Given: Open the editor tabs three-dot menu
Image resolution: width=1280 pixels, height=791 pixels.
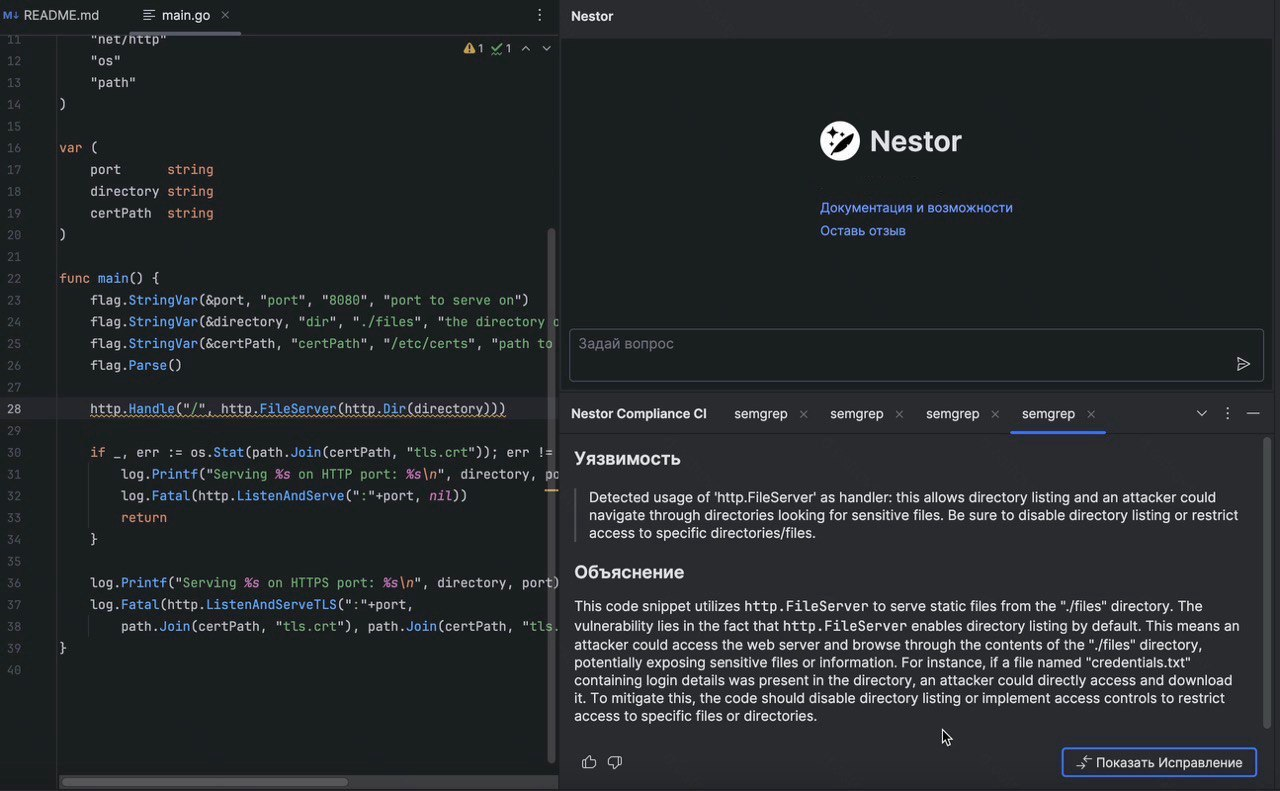Looking at the screenshot, I should (x=540, y=15).
